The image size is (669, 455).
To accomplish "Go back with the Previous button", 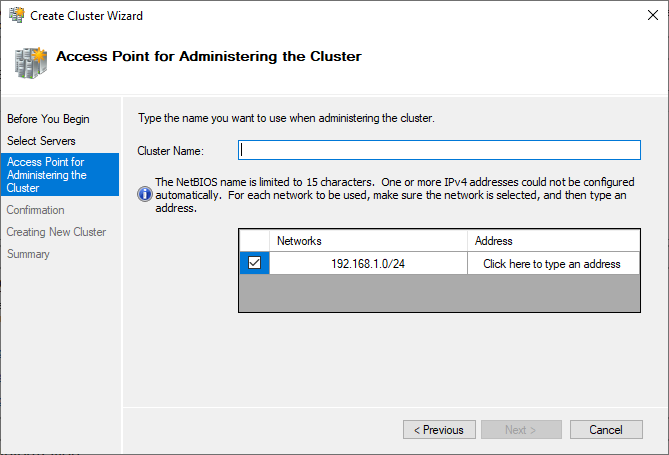I will pyautogui.click(x=439, y=430).
